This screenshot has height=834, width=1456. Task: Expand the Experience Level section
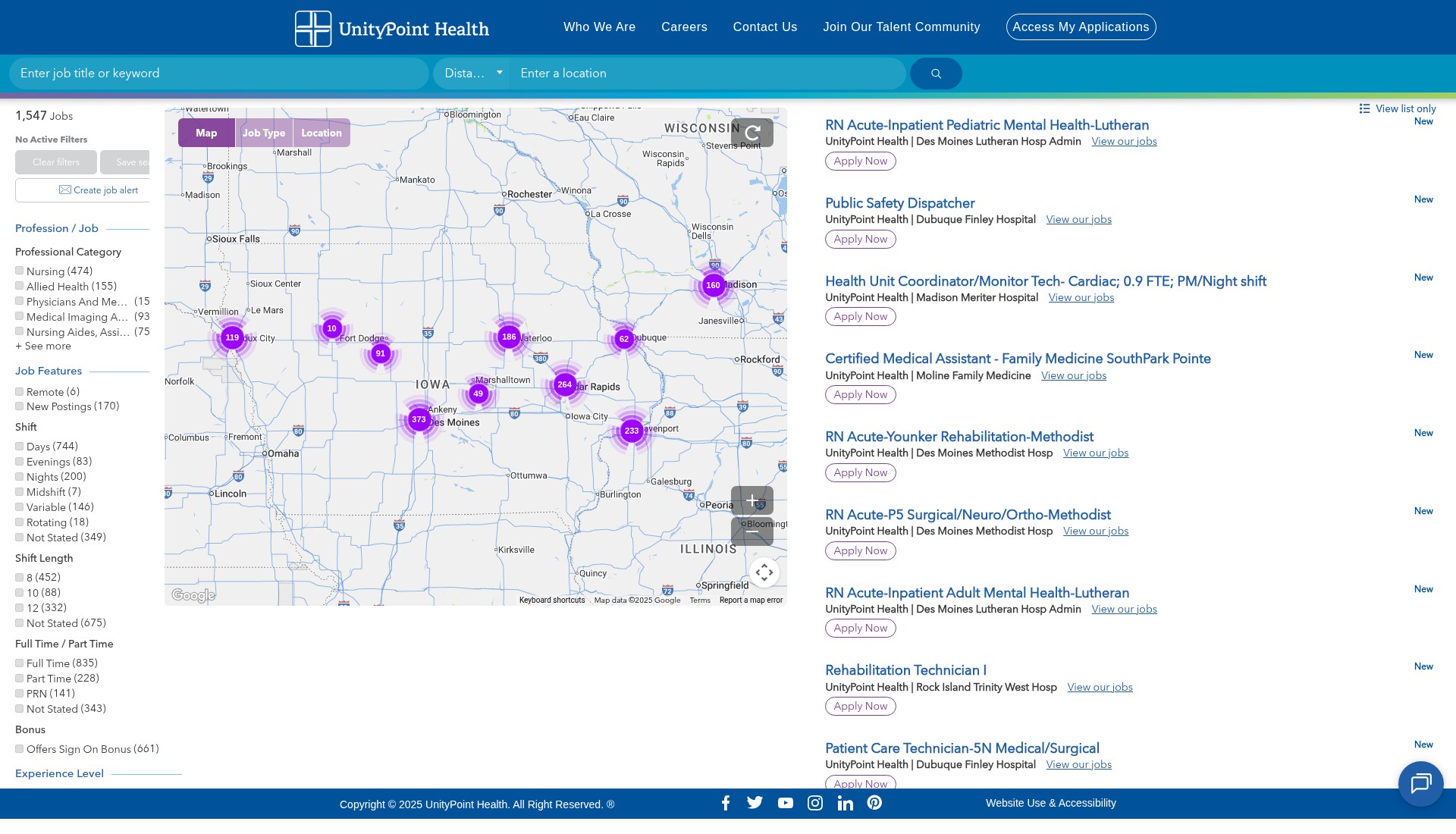59,773
